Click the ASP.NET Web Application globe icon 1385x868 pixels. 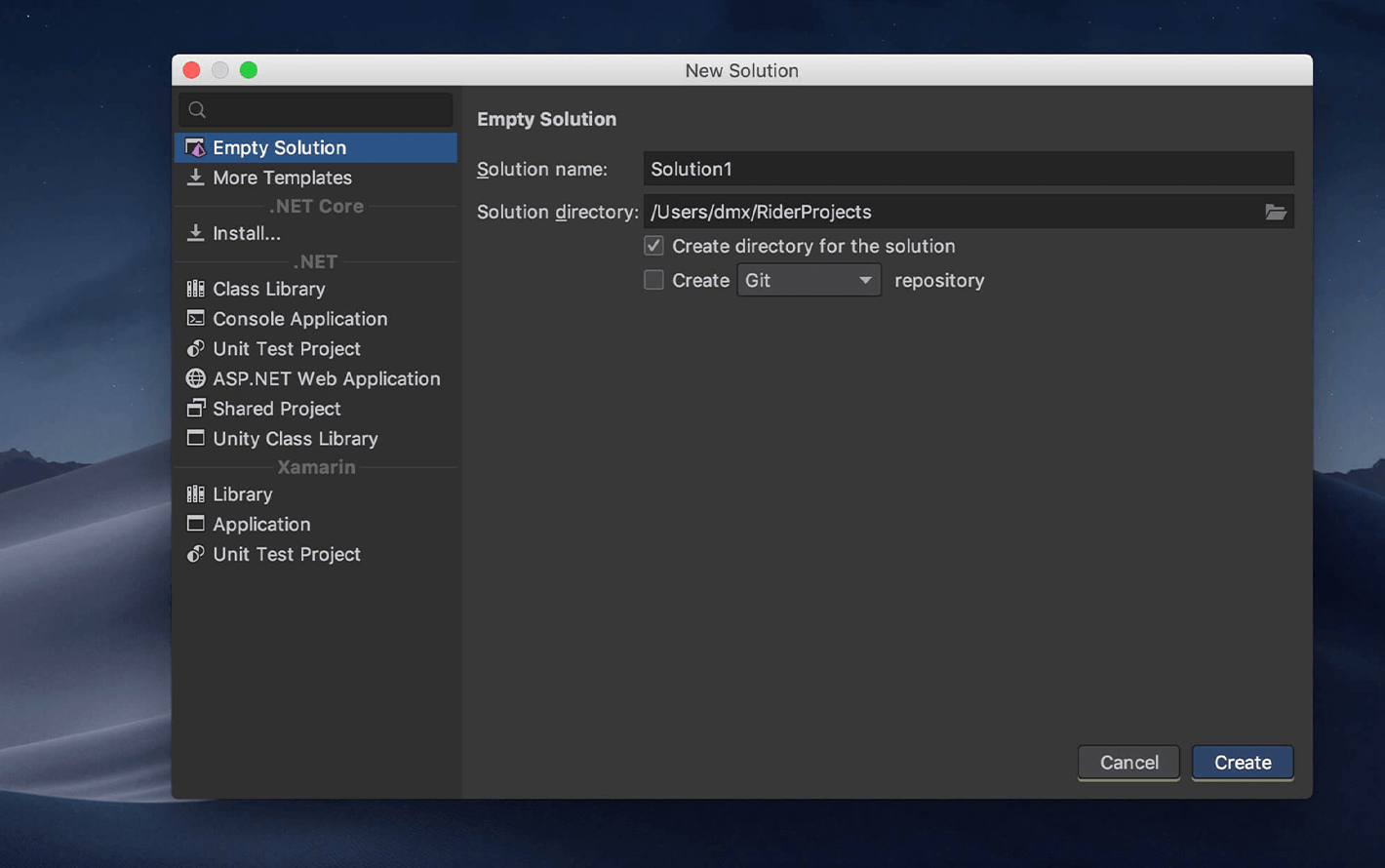point(195,378)
